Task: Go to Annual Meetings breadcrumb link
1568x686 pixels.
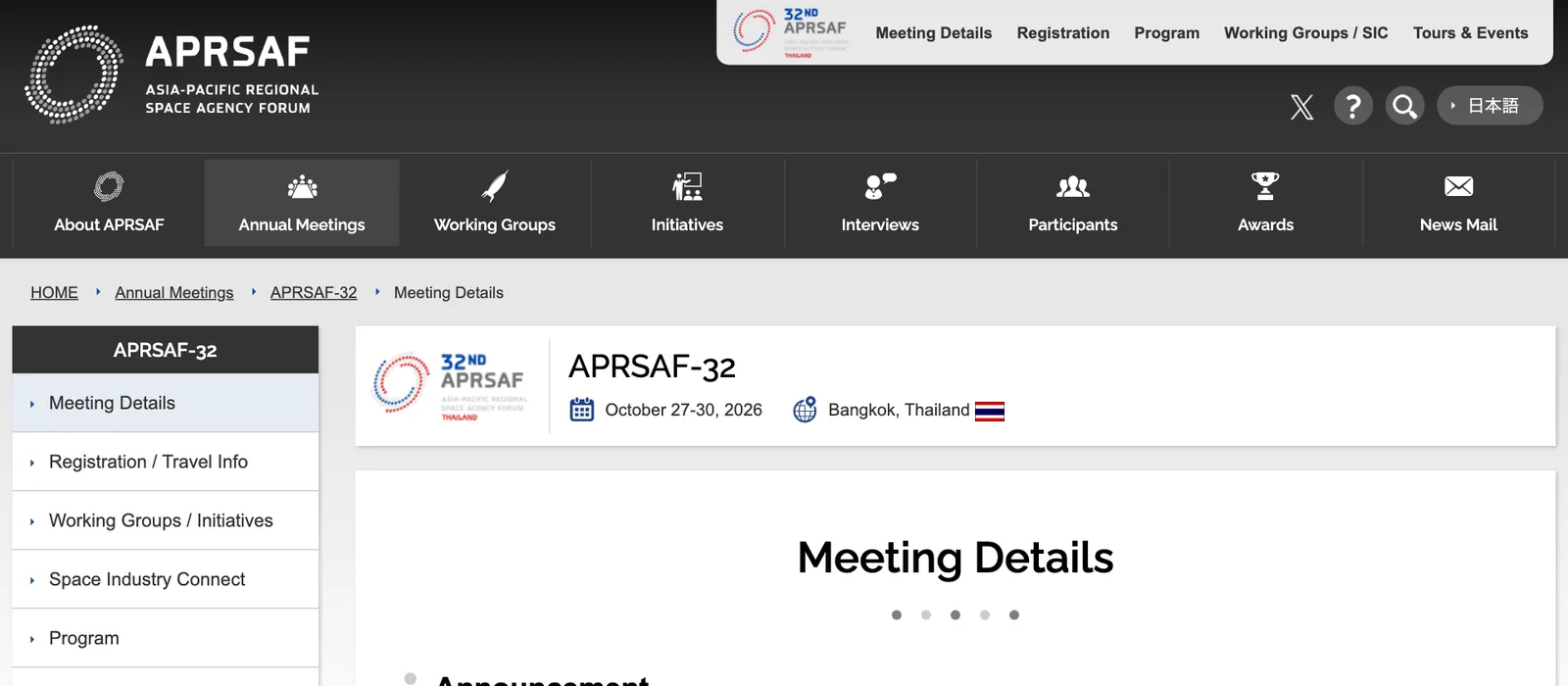Action: [x=174, y=292]
